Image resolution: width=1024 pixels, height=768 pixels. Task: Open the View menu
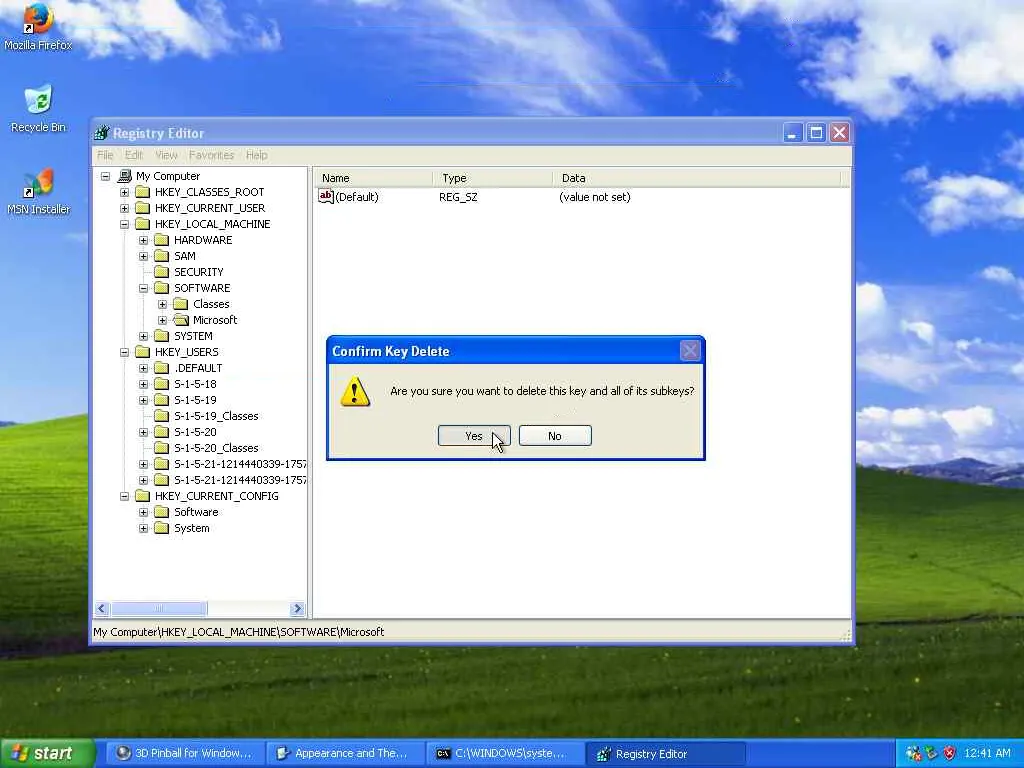pyautogui.click(x=166, y=155)
